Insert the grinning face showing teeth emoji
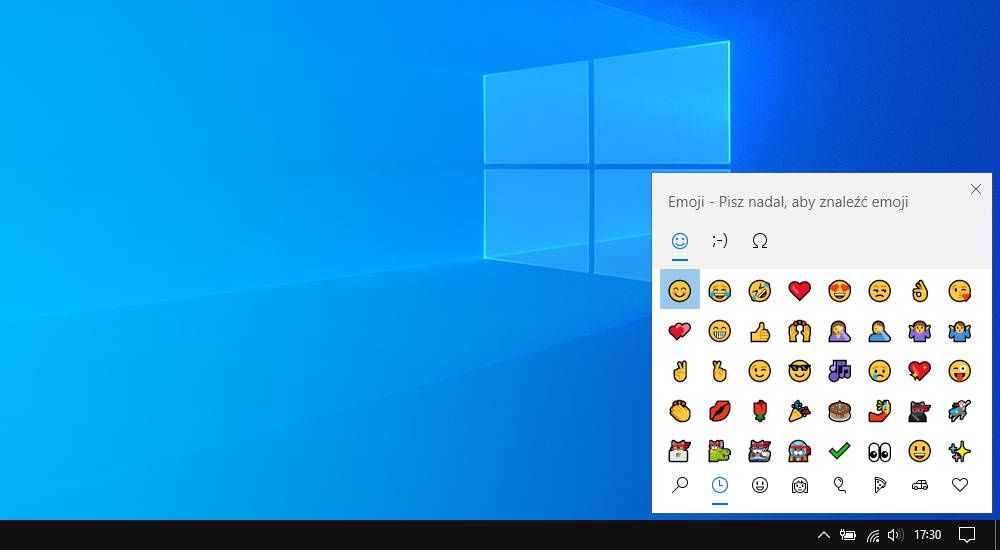The width and height of the screenshot is (1000, 550). pyautogui.click(x=720, y=331)
